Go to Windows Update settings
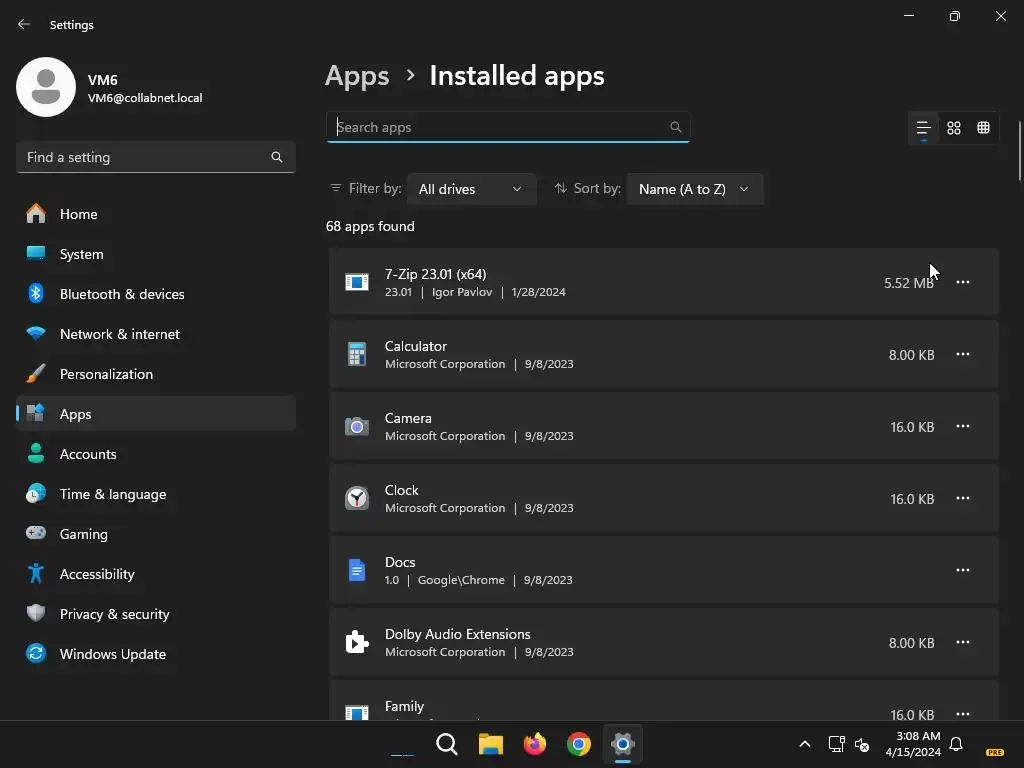This screenshot has height=768, width=1024. (x=112, y=654)
